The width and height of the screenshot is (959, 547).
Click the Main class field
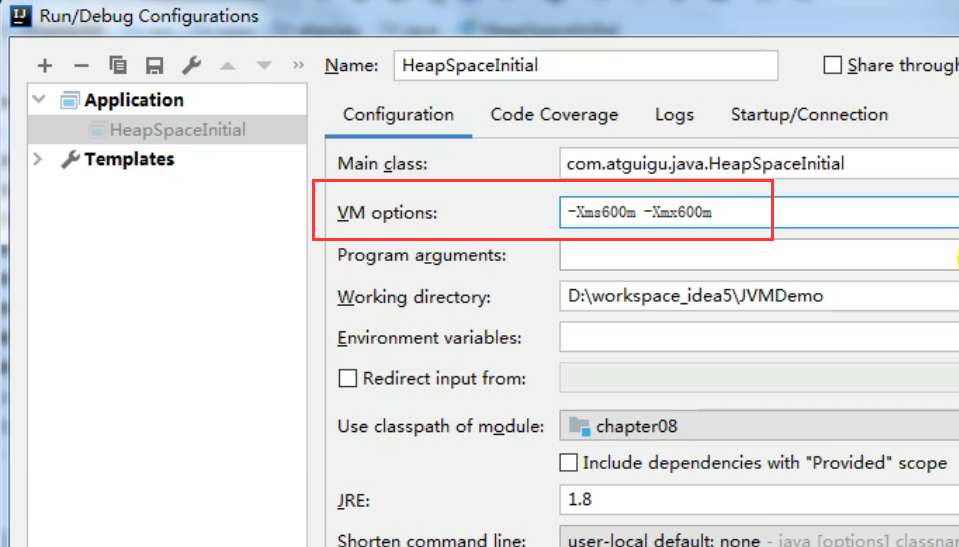(x=759, y=163)
